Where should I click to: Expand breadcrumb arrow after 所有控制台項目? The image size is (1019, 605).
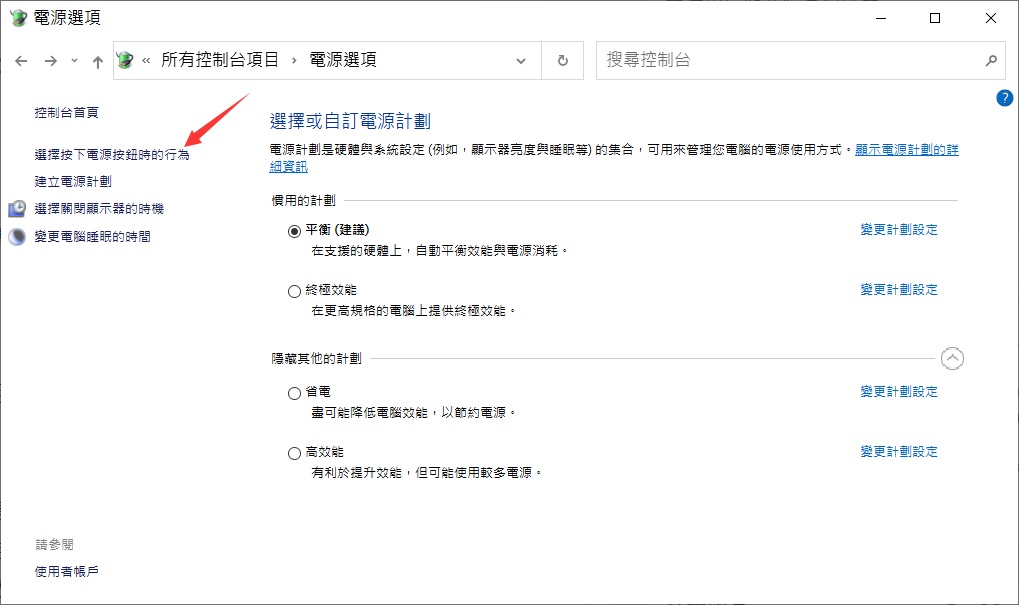coord(294,60)
